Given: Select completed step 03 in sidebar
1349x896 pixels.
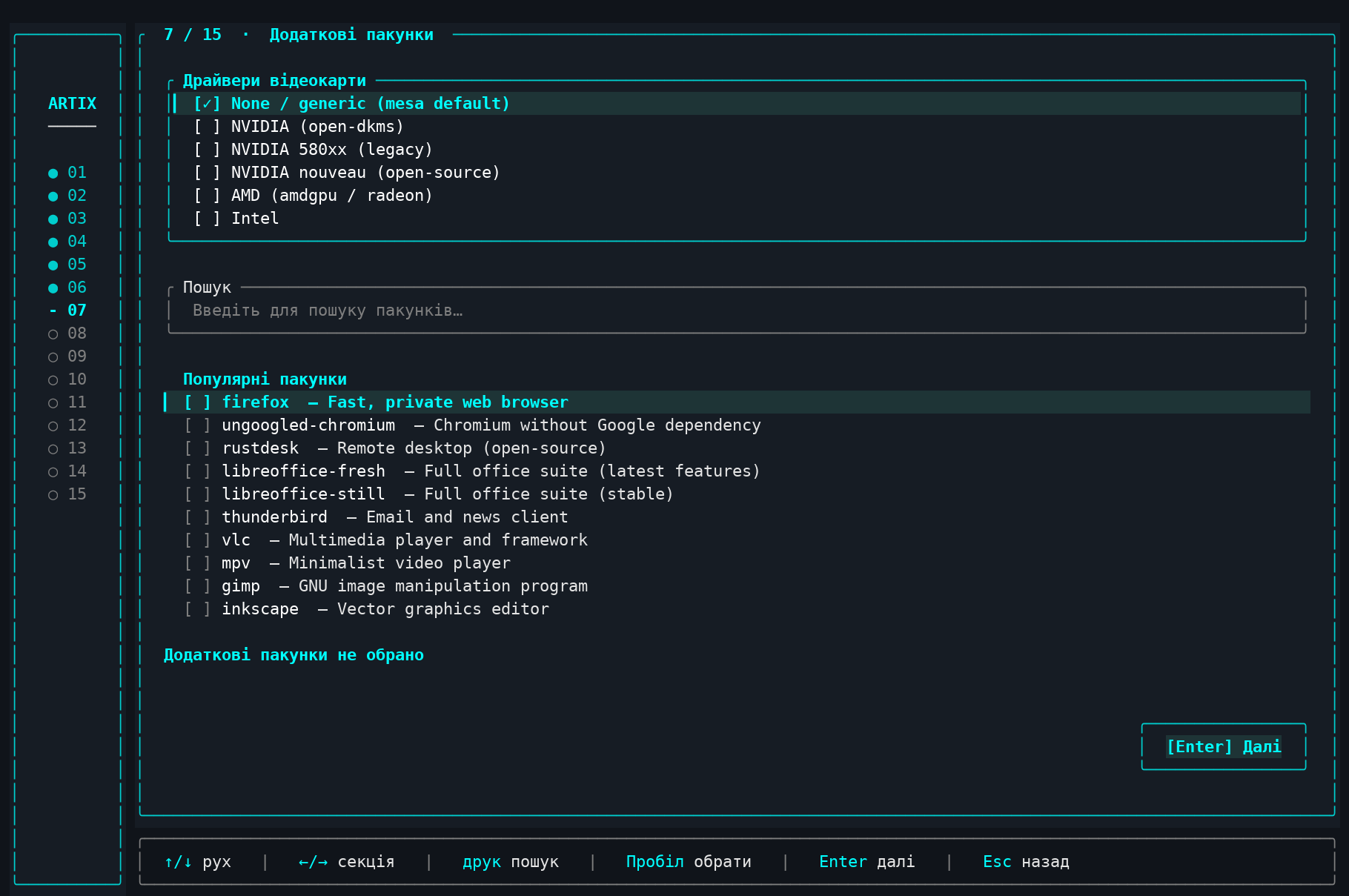Looking at the screenshot, I should click(67, 219).
